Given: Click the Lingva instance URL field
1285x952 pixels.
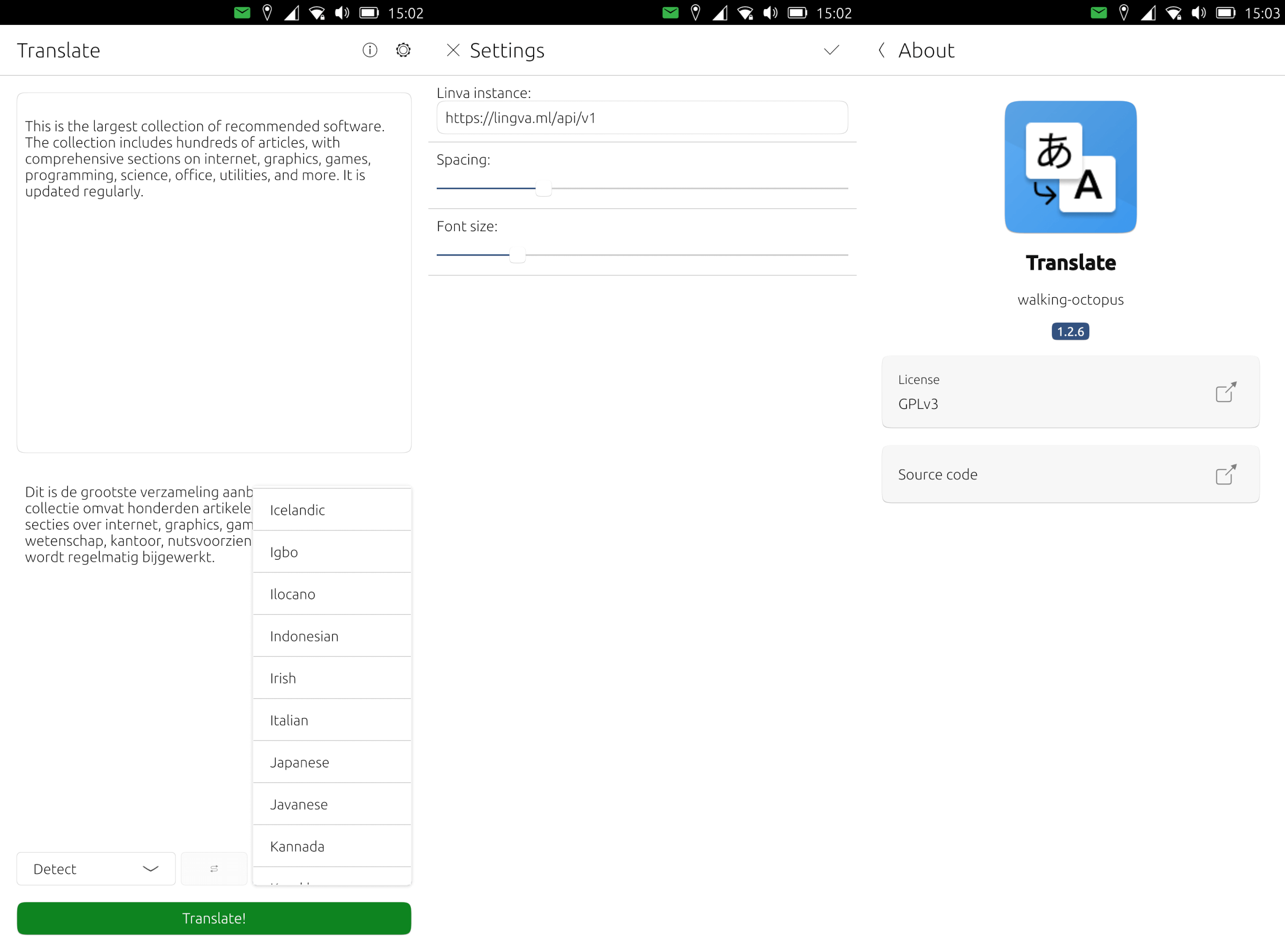Looking at the screenshot, I should point(642,118).
